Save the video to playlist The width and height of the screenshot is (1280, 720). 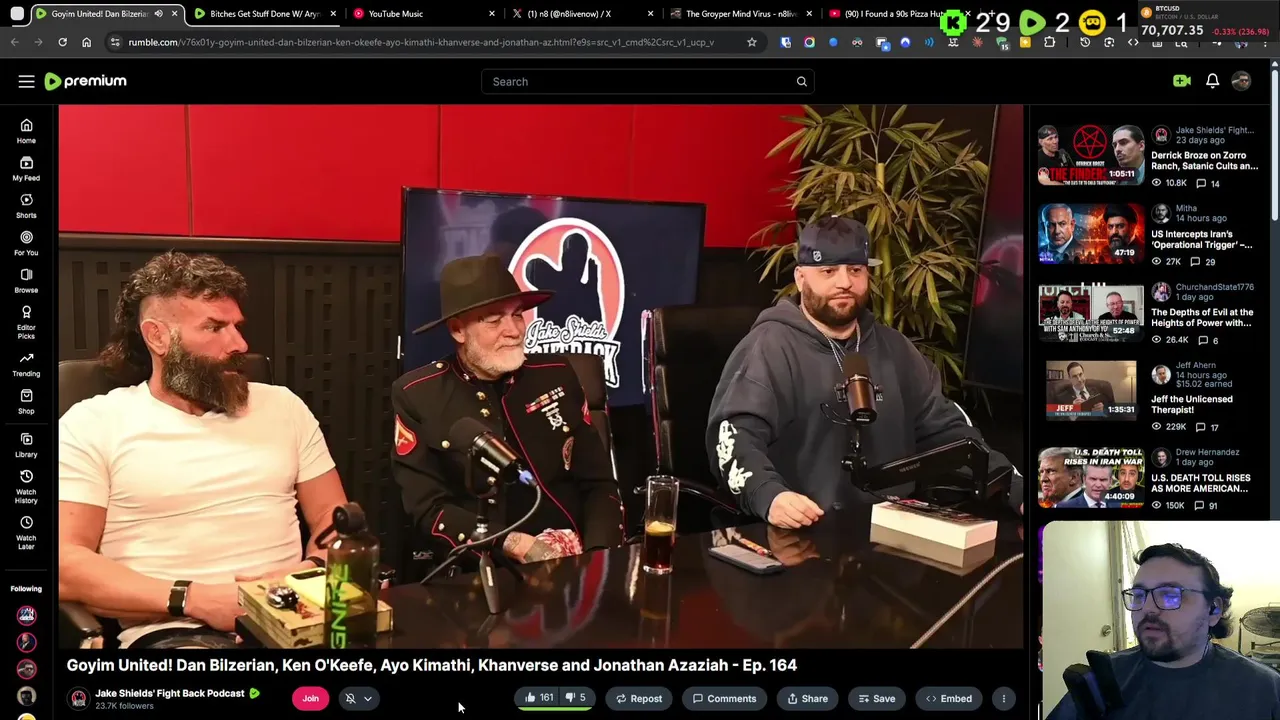click(x=876, y=699)
